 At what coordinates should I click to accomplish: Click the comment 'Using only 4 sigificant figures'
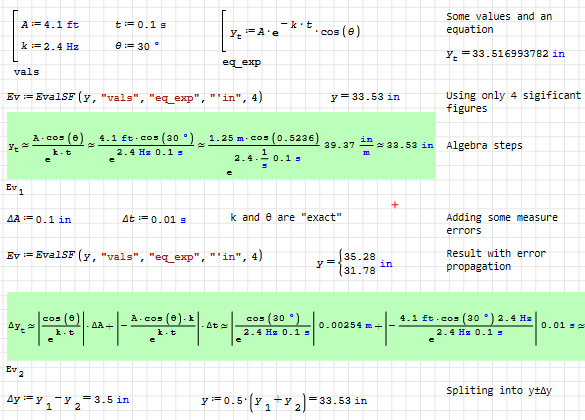[513, 102]
